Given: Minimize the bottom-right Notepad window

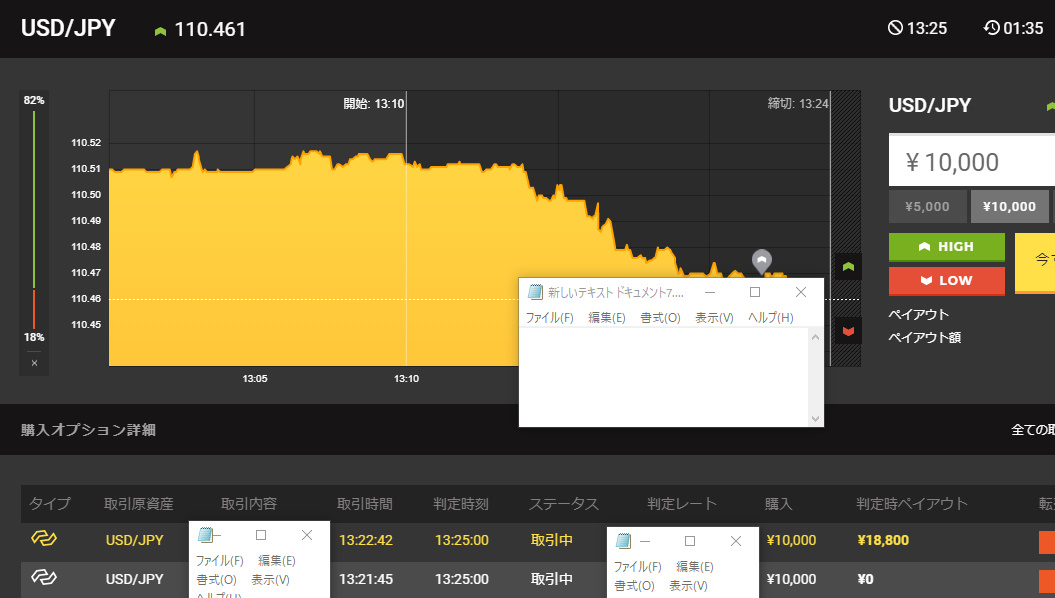Looking at the screenshot, I should [x=645, y=541].
